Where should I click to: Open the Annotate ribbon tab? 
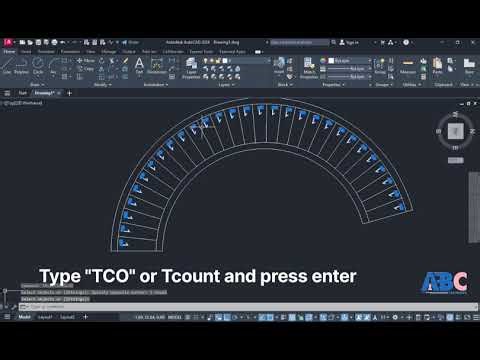(x=46, y=52)
